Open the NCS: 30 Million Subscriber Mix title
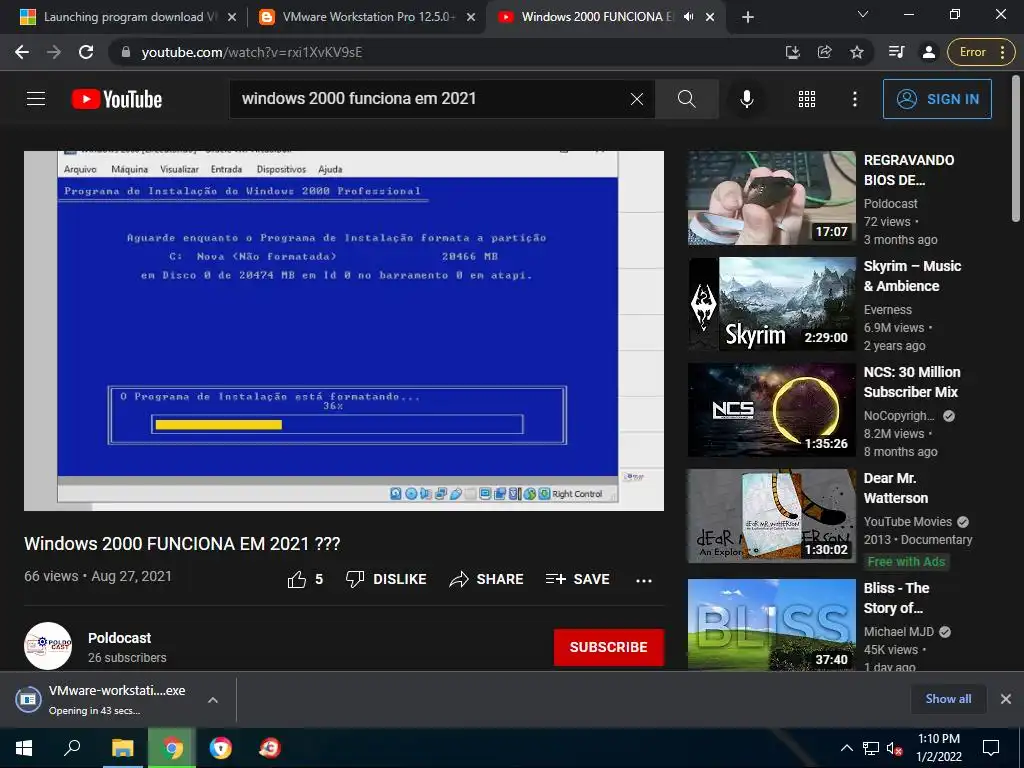Screen dimensions: 1024x768 [x=912, y=382]
